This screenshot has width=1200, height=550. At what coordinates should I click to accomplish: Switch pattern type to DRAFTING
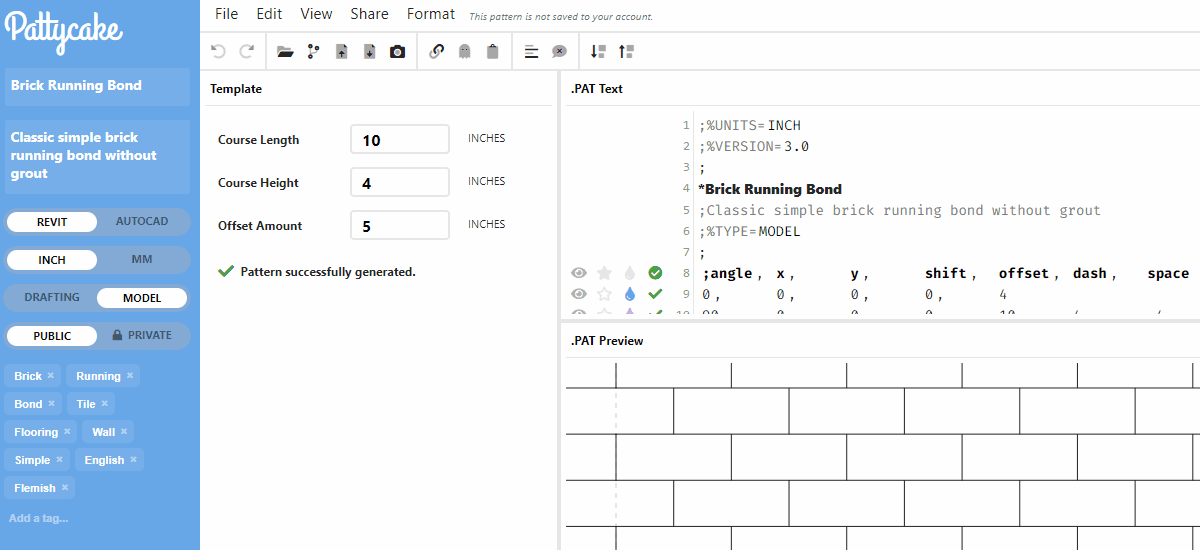tap(52, 297)
